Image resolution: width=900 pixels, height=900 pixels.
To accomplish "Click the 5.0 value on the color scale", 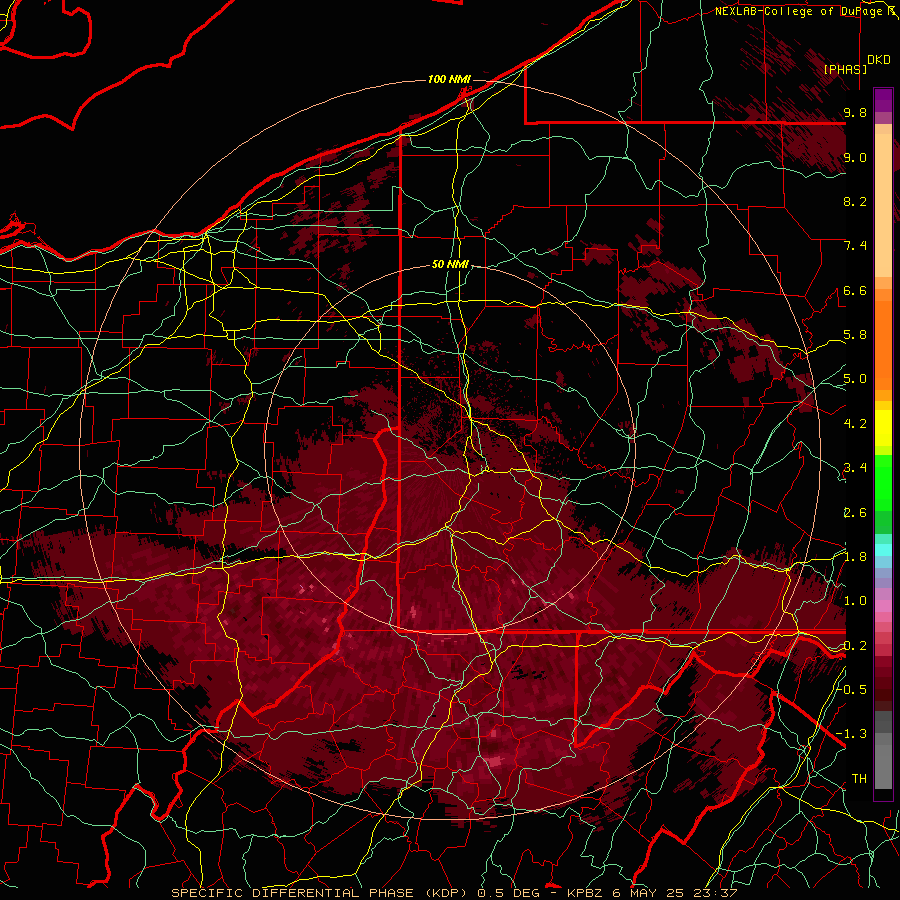I will click(855, 379).
